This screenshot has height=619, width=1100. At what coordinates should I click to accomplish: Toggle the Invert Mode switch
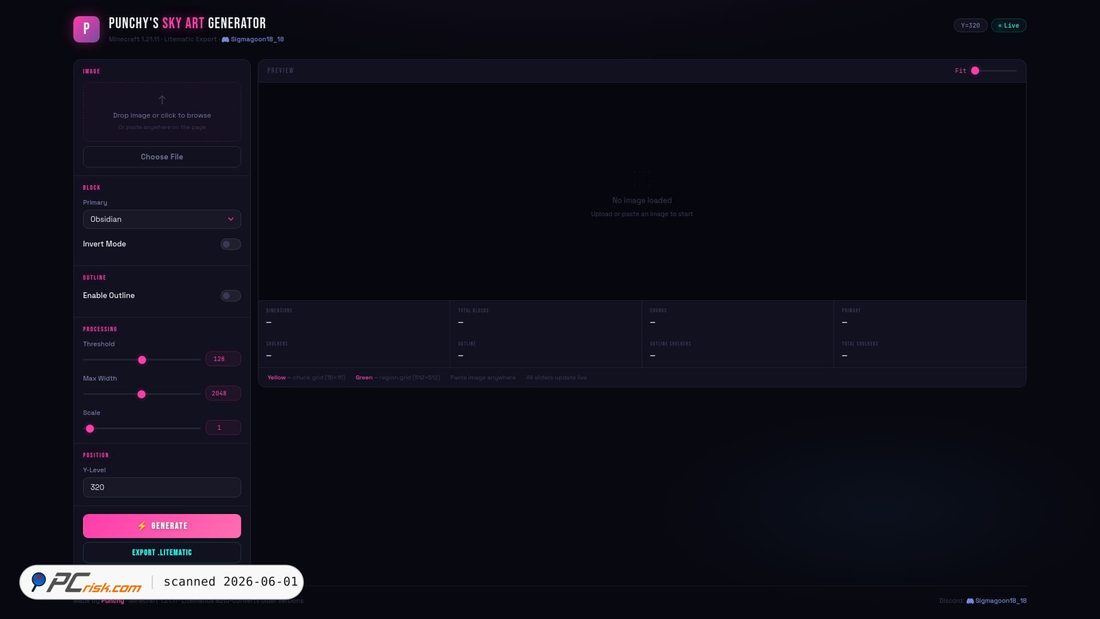[230, 244]
